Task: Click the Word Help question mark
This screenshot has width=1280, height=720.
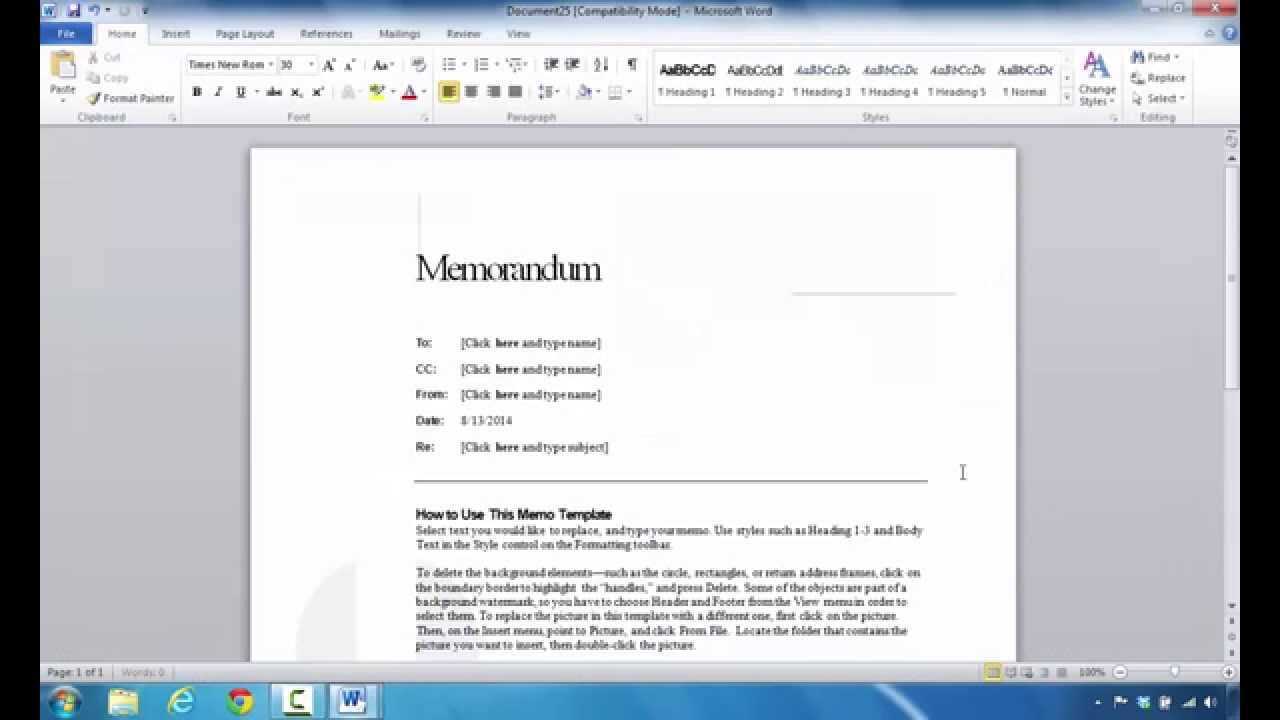Action: coord(1229,33)
